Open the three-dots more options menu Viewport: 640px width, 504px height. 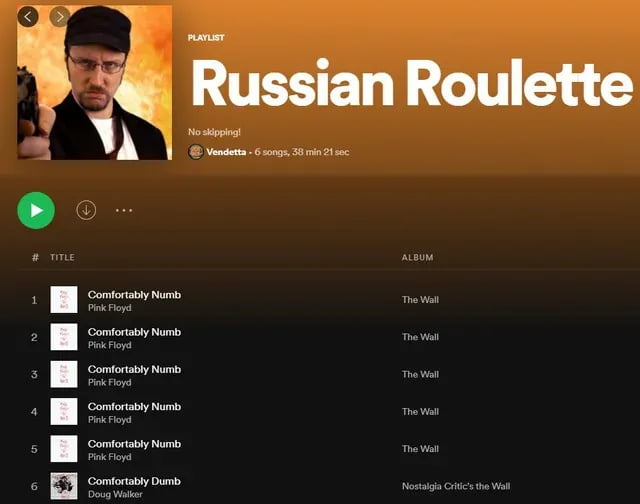point(124,210)
